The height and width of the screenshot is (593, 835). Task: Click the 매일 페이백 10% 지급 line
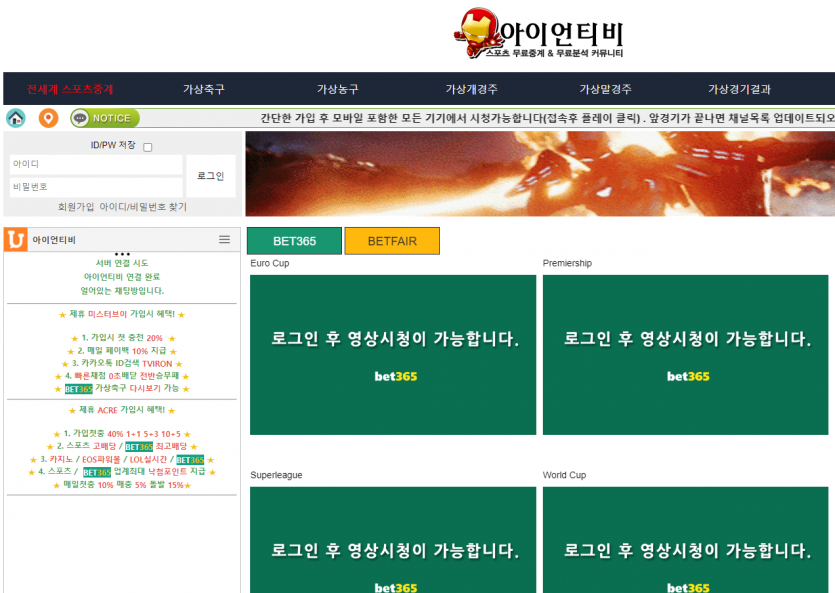click(x=122, y=351)
